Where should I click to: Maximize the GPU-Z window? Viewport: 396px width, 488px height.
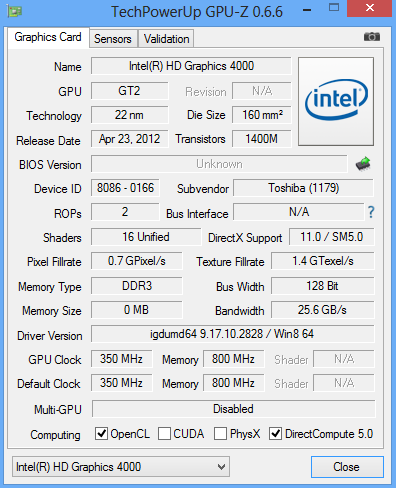tap(334, 8)
